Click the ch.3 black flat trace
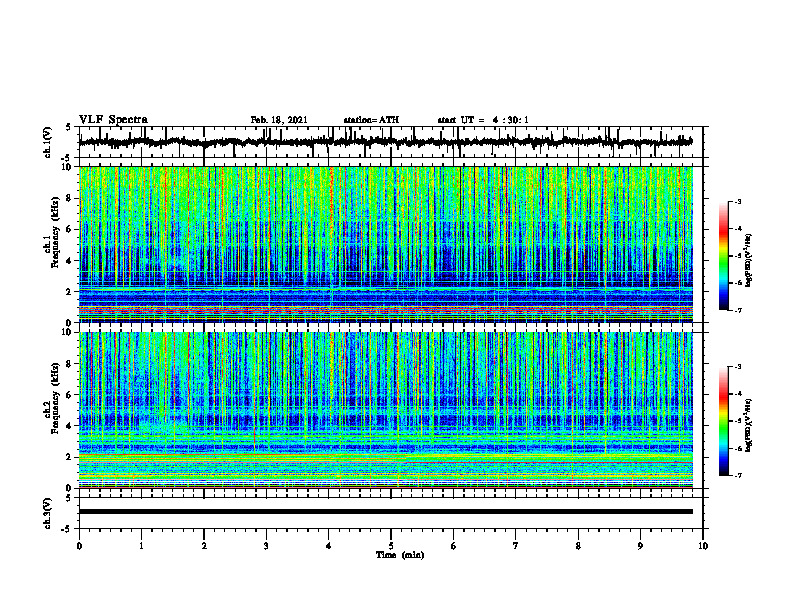 [386, 512]
